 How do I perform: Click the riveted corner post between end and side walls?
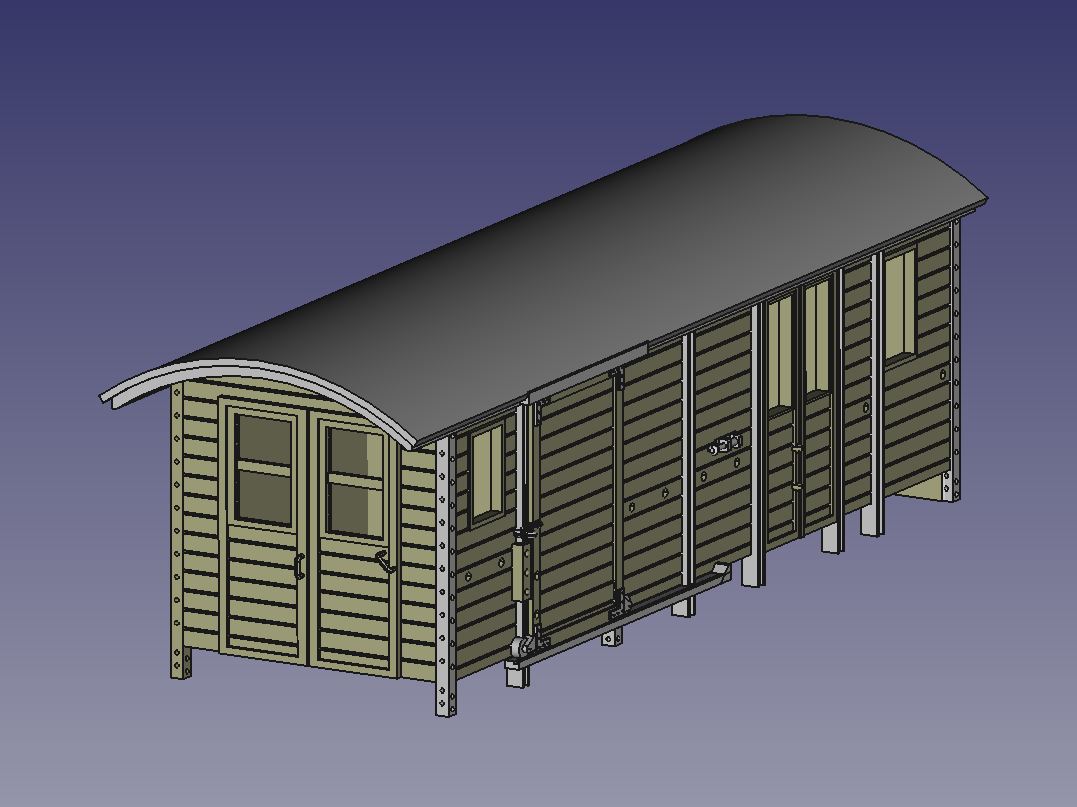coord(445,576)
